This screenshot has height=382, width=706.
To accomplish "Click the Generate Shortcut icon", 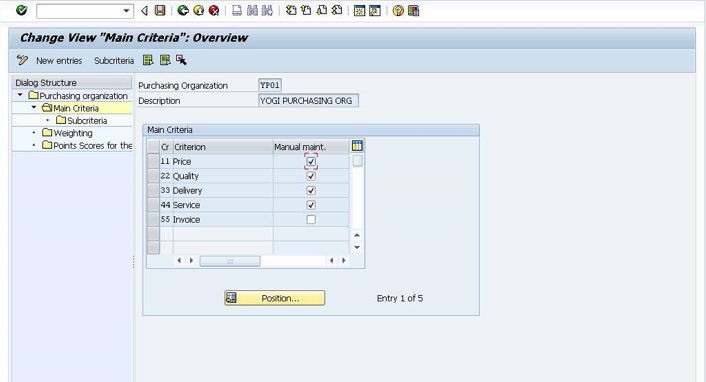I will point(375,10).
